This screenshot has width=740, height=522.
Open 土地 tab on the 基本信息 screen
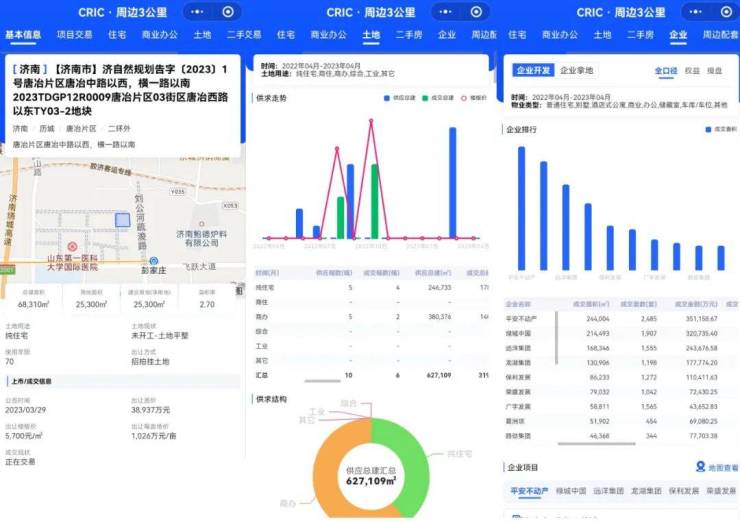[202, 34]
